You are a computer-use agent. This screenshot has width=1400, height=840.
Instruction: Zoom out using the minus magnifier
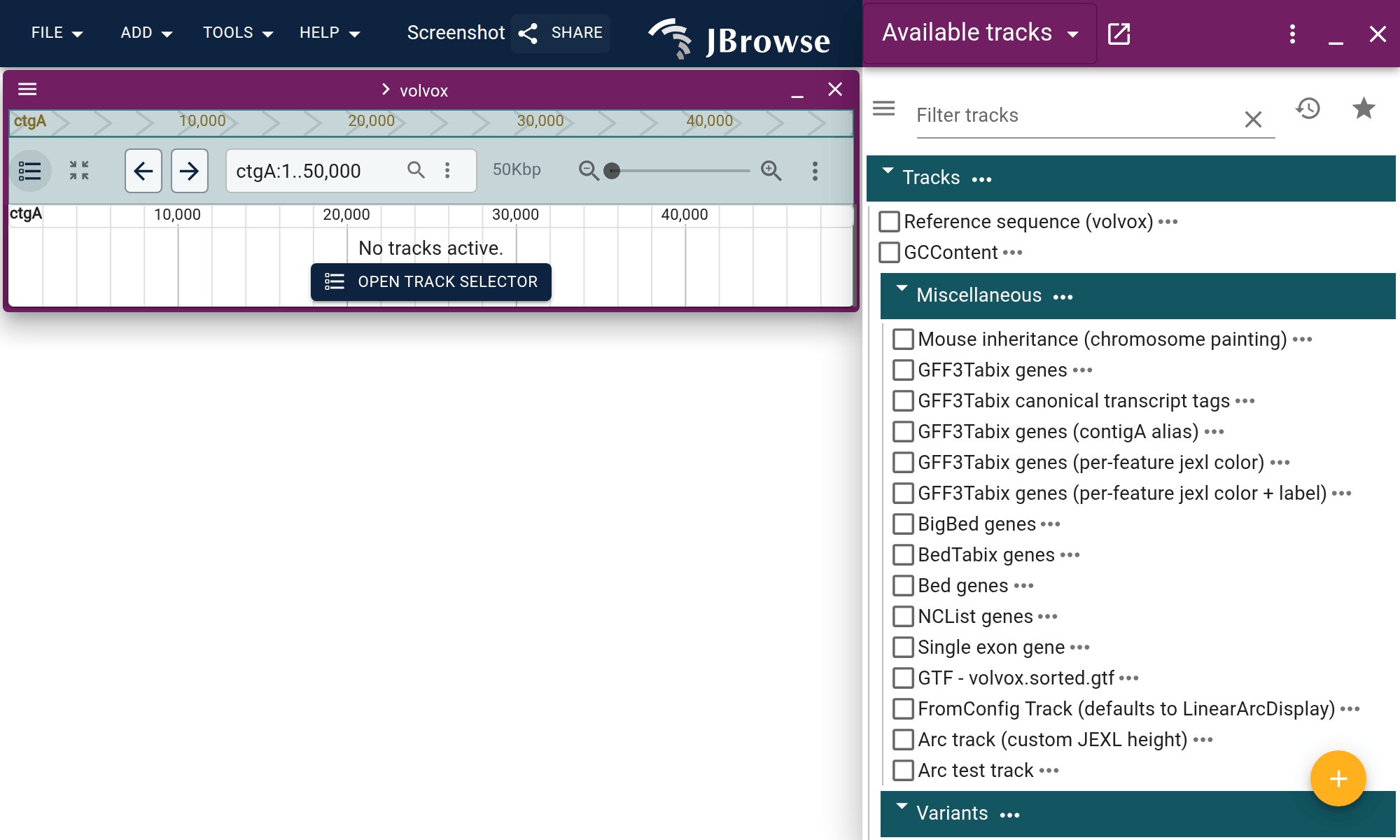589,170
